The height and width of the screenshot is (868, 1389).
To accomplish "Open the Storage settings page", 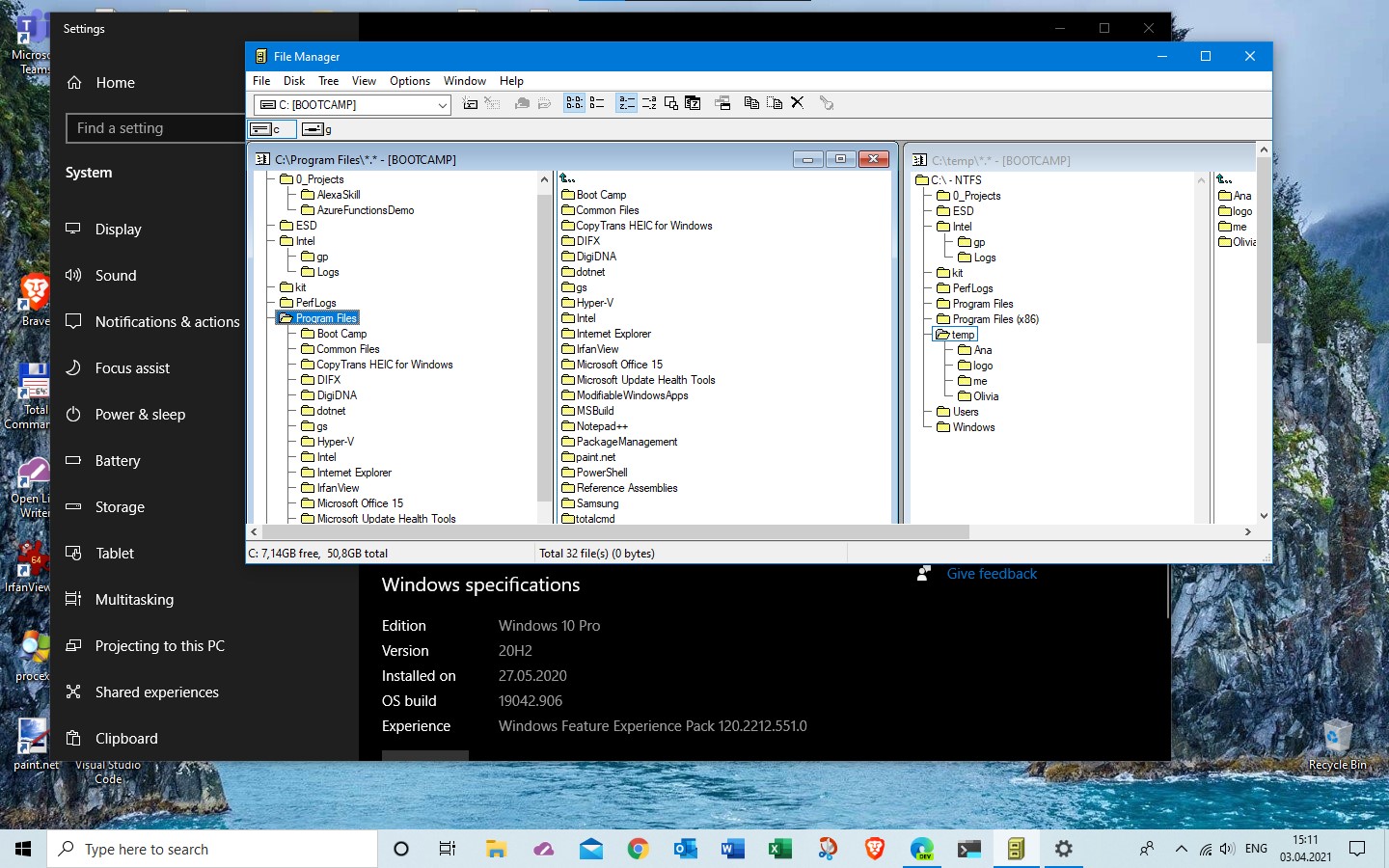I will pos(120,506).
